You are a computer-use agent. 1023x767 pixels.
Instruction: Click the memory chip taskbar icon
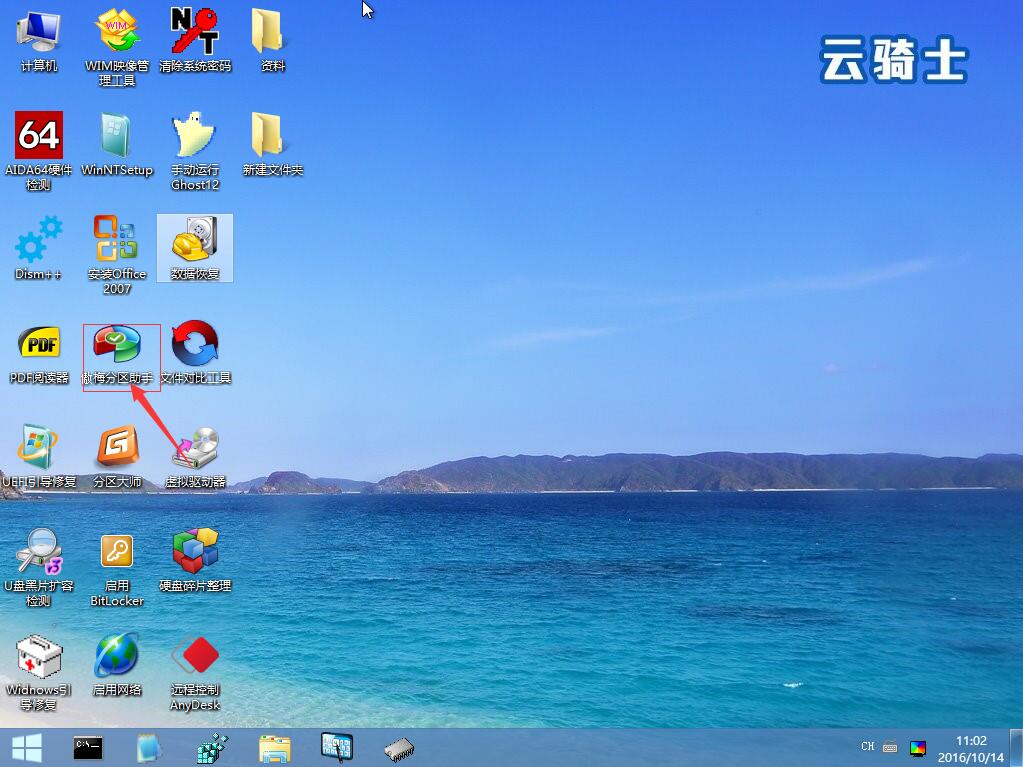(x=399, y=749)
